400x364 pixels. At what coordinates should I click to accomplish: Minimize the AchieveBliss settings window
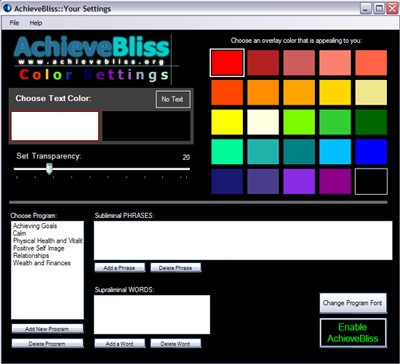tap(366, 8)
